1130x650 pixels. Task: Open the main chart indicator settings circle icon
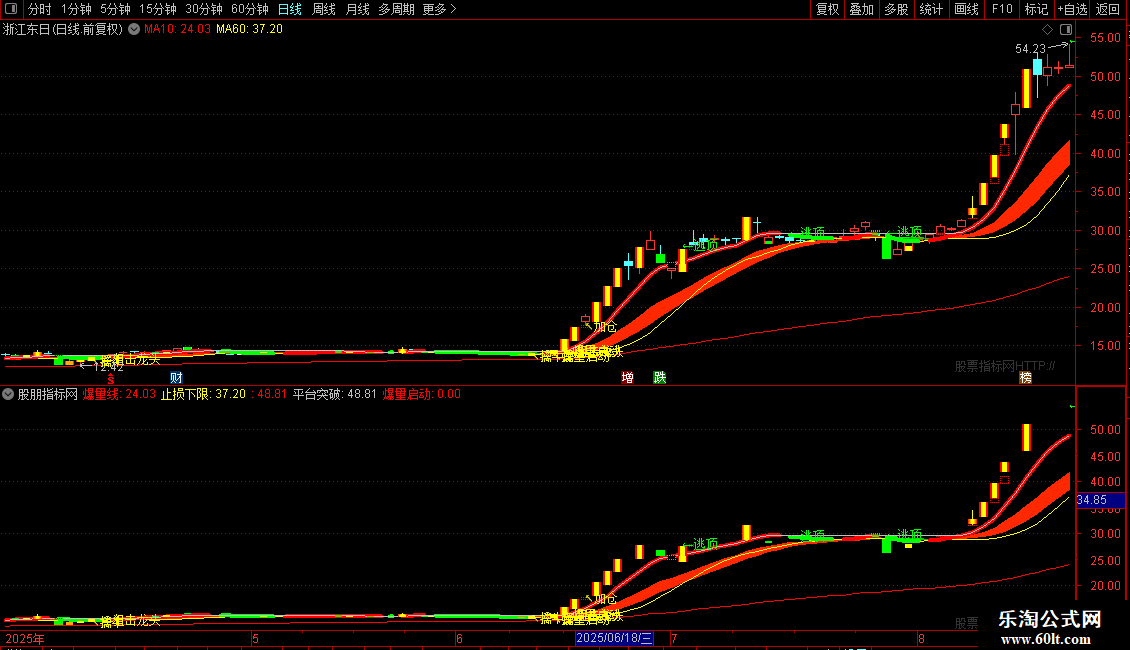(x=134, y=29)
